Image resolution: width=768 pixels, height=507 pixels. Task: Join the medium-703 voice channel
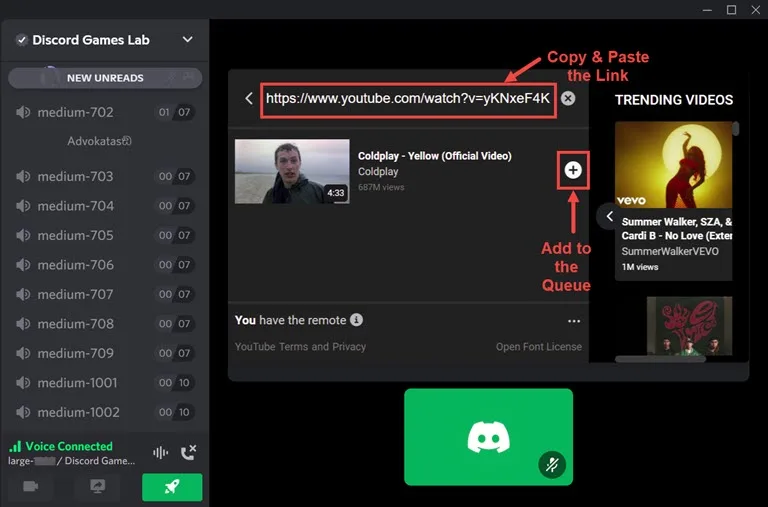click(x=105, y=176)
